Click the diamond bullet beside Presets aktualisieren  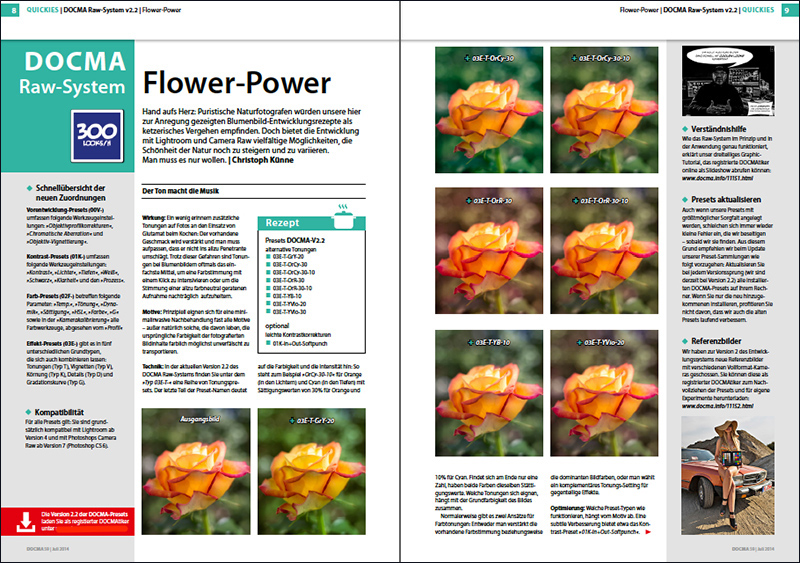tap(685, 200)
